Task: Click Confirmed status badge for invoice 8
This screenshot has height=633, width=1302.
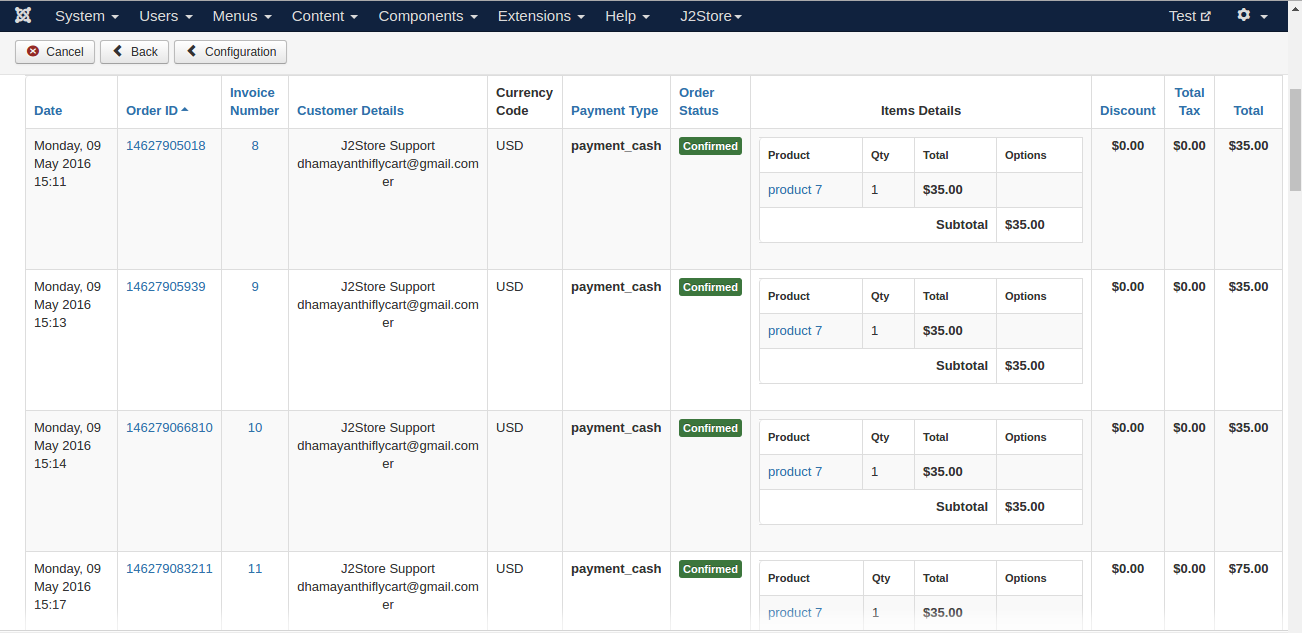Action: (710, 146)
